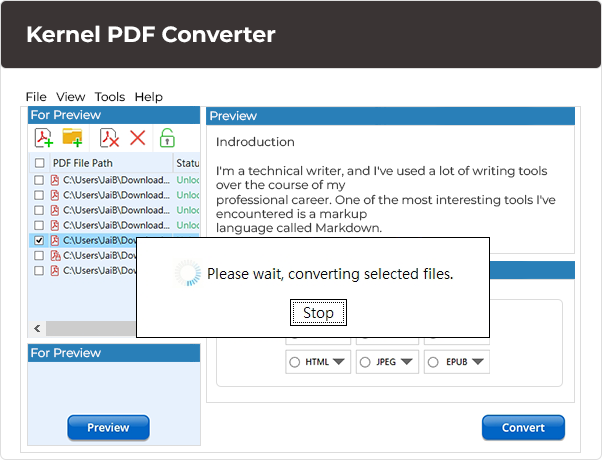Open the Tools menu
The image size is (602, 460).
tap(110, 97)
